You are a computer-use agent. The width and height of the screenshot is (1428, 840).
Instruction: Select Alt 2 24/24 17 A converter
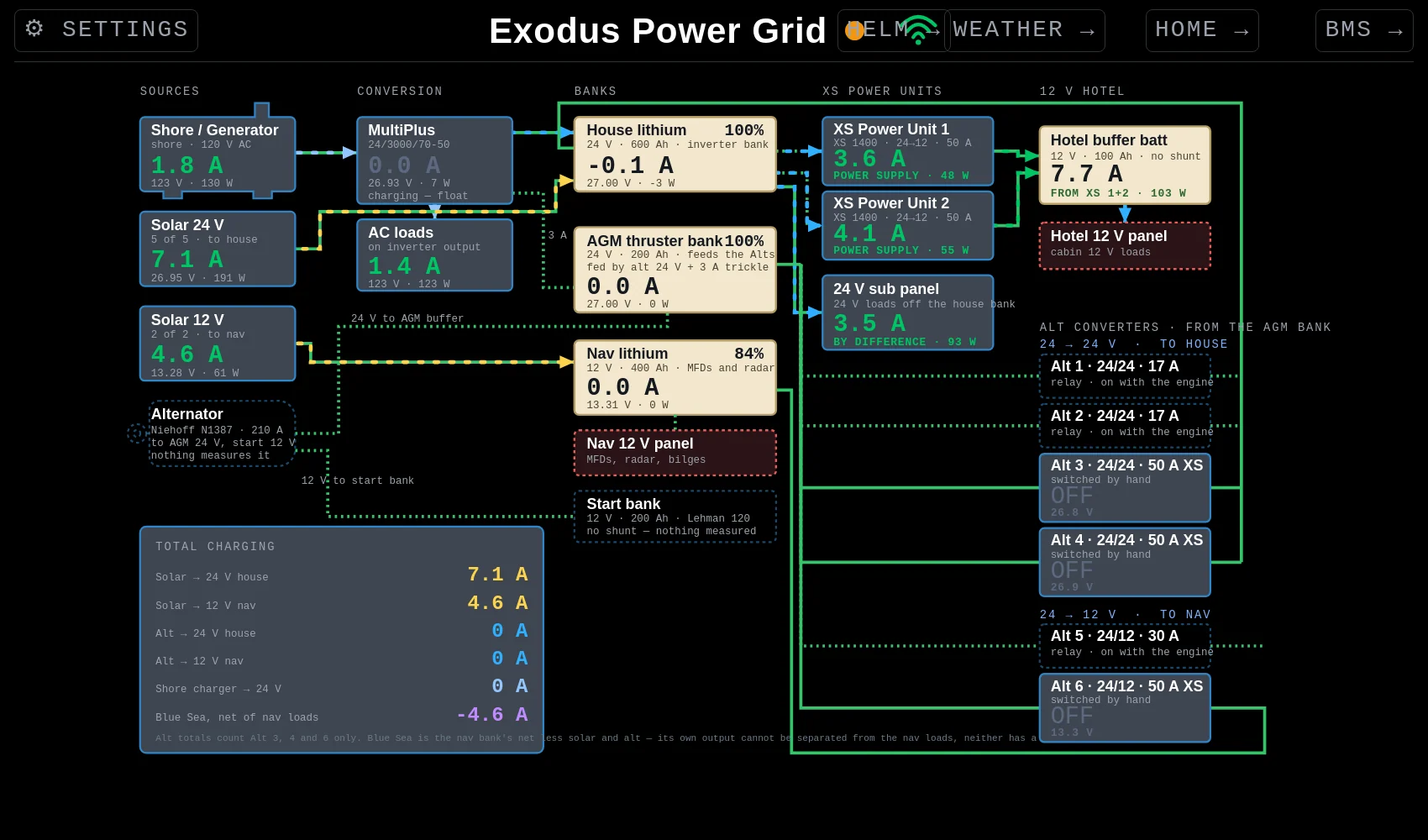click(1125, 425)
